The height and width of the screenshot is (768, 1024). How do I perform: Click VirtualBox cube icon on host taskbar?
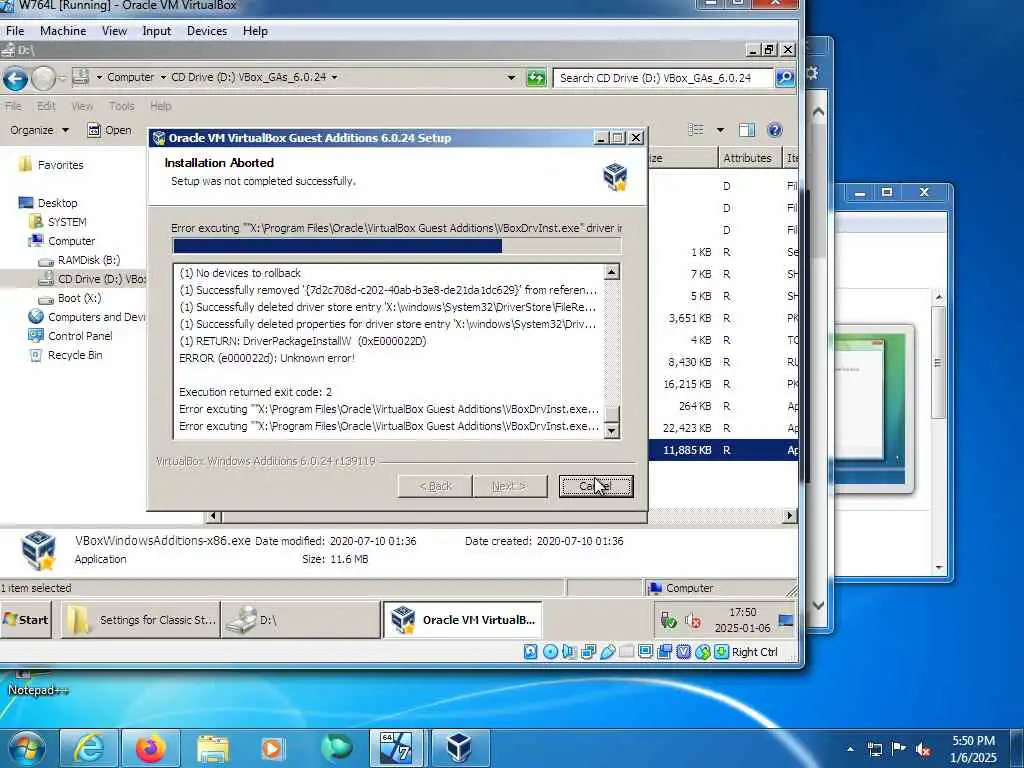459,748
